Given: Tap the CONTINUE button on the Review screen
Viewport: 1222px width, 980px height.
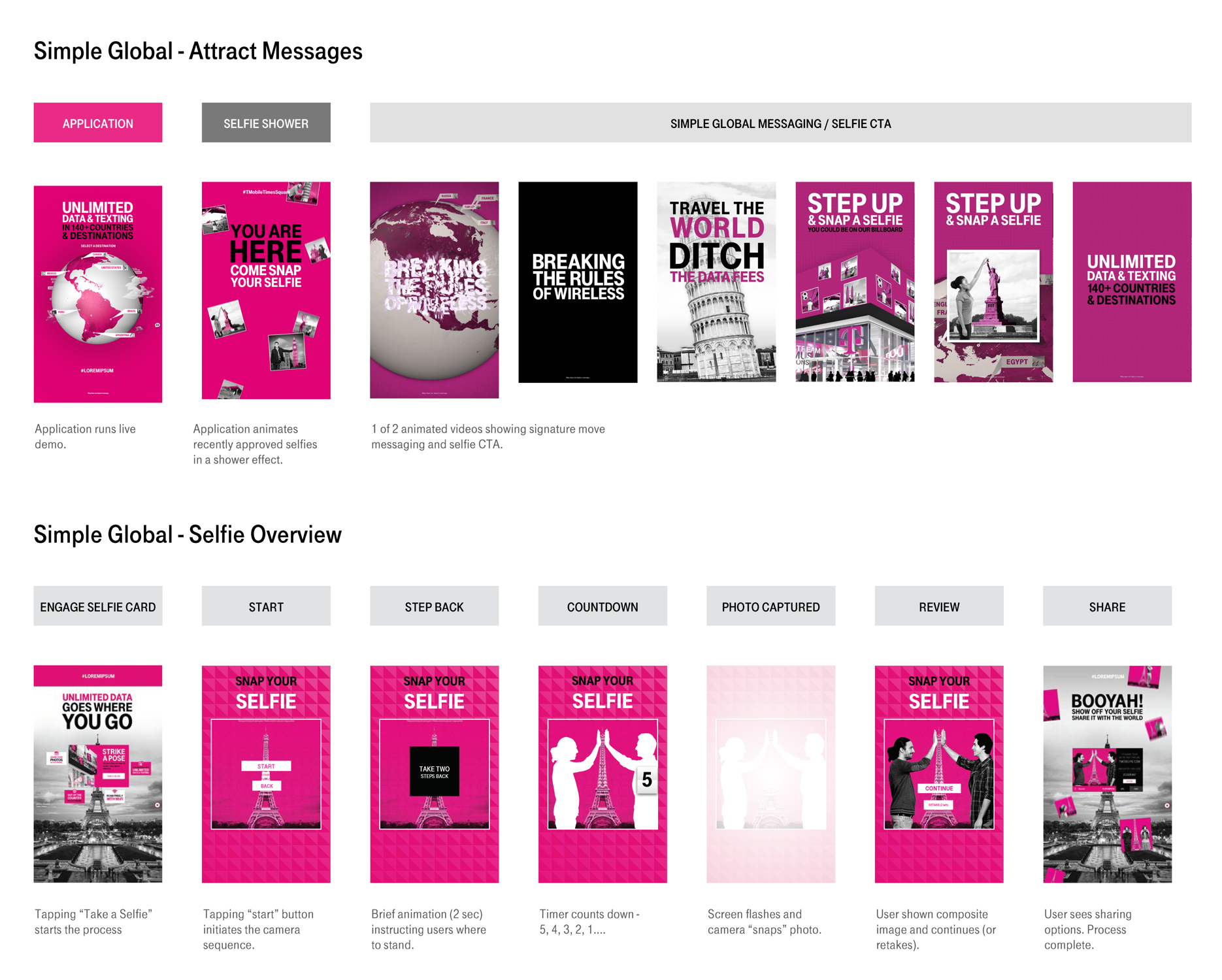Looking at the screenshot, I should pos(939,788).
